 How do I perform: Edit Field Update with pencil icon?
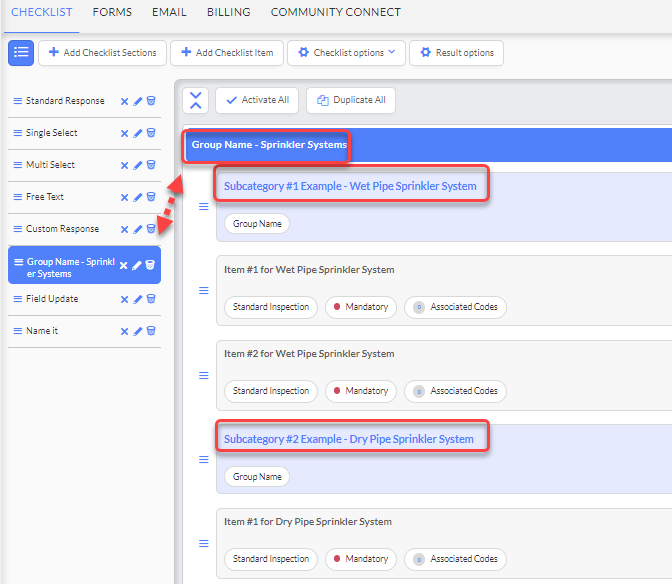pos(138,299)
